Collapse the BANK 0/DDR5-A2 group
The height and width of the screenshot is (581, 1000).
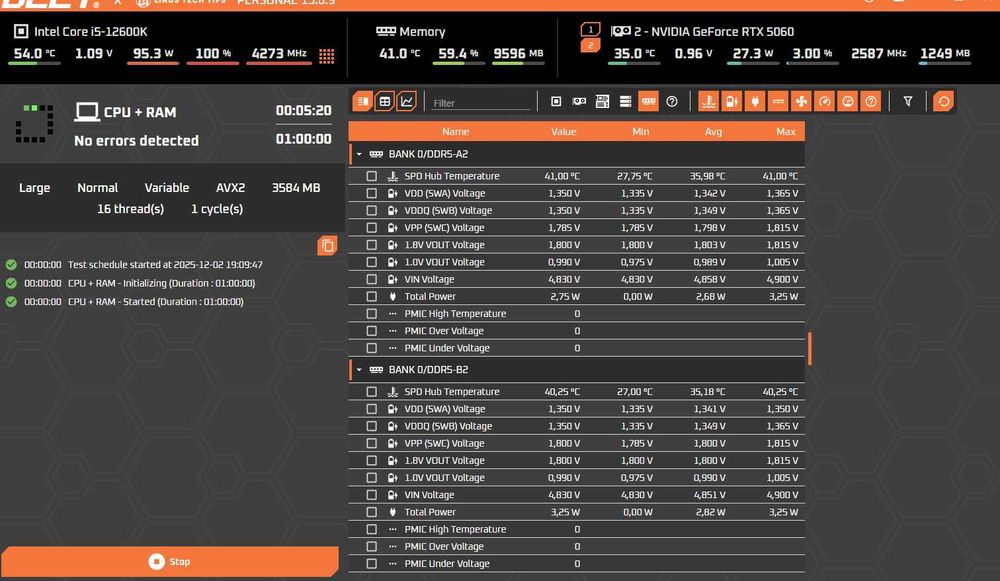[x=359, y=154]
